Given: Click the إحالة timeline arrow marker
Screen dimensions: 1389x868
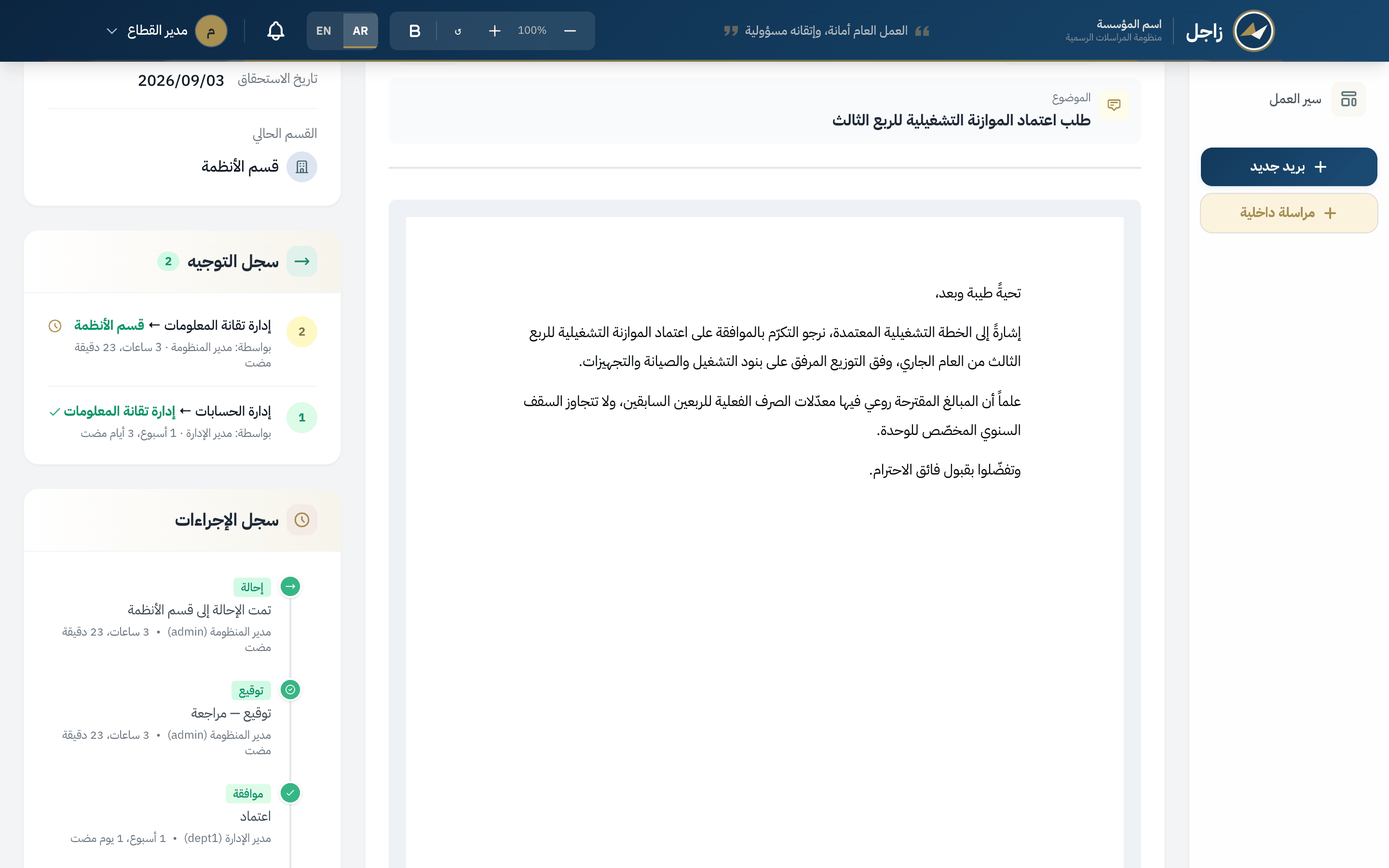Looking at the screenshot, I should click(x=290, y=587).
